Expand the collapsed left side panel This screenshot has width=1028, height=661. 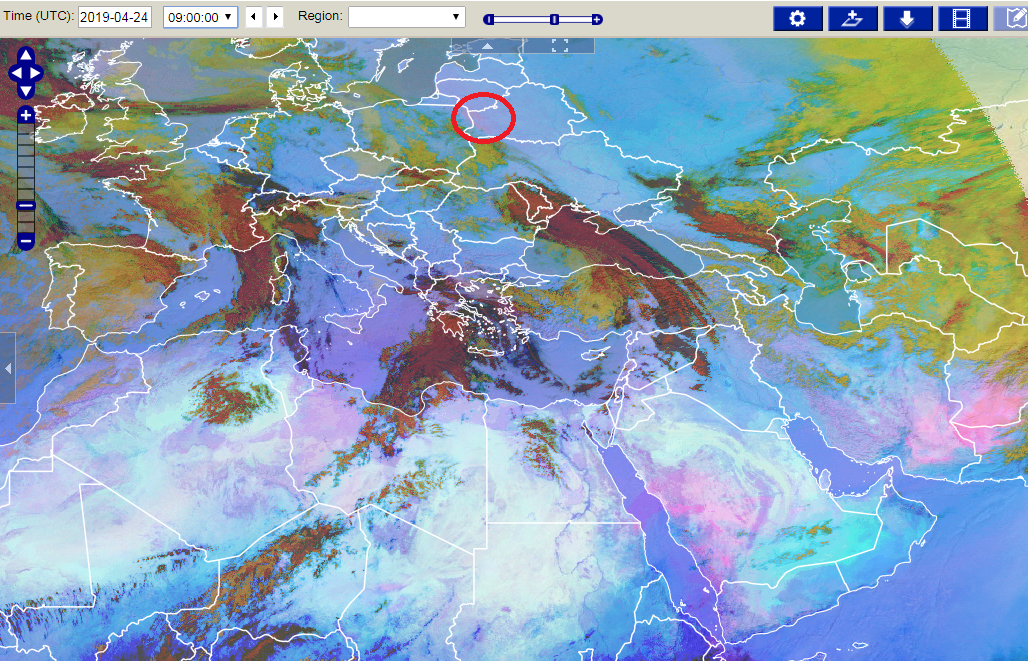(x=7, y=369)
